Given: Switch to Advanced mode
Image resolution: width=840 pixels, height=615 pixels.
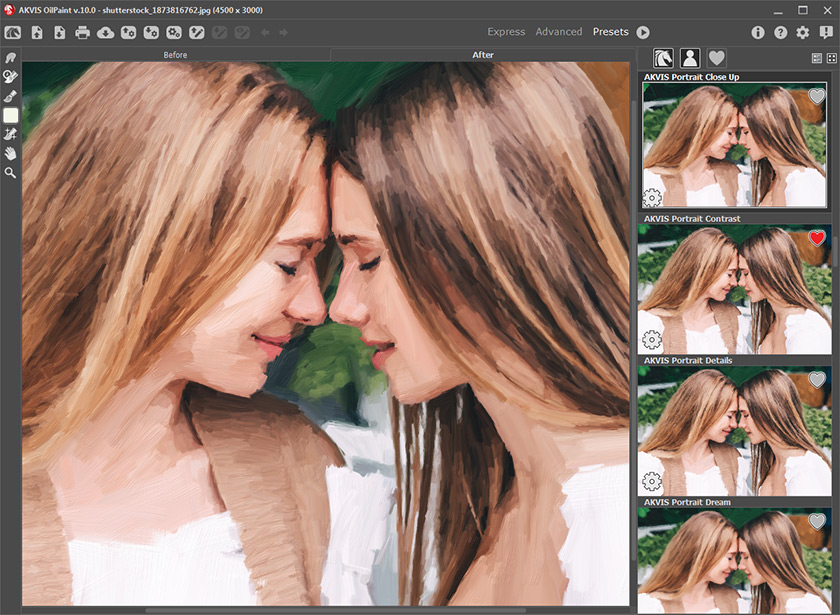Looking at the screenshot, I should coord(558,32).
